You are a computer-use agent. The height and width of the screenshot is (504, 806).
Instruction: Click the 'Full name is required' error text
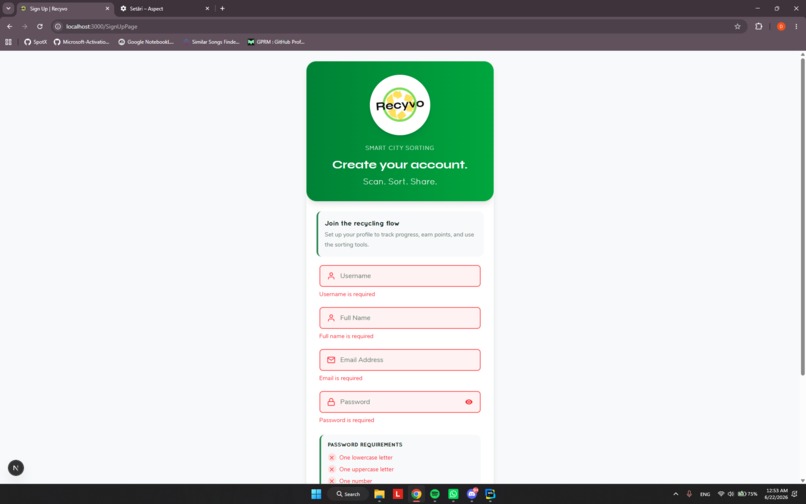pyautogui.click(x=346, y=336)
